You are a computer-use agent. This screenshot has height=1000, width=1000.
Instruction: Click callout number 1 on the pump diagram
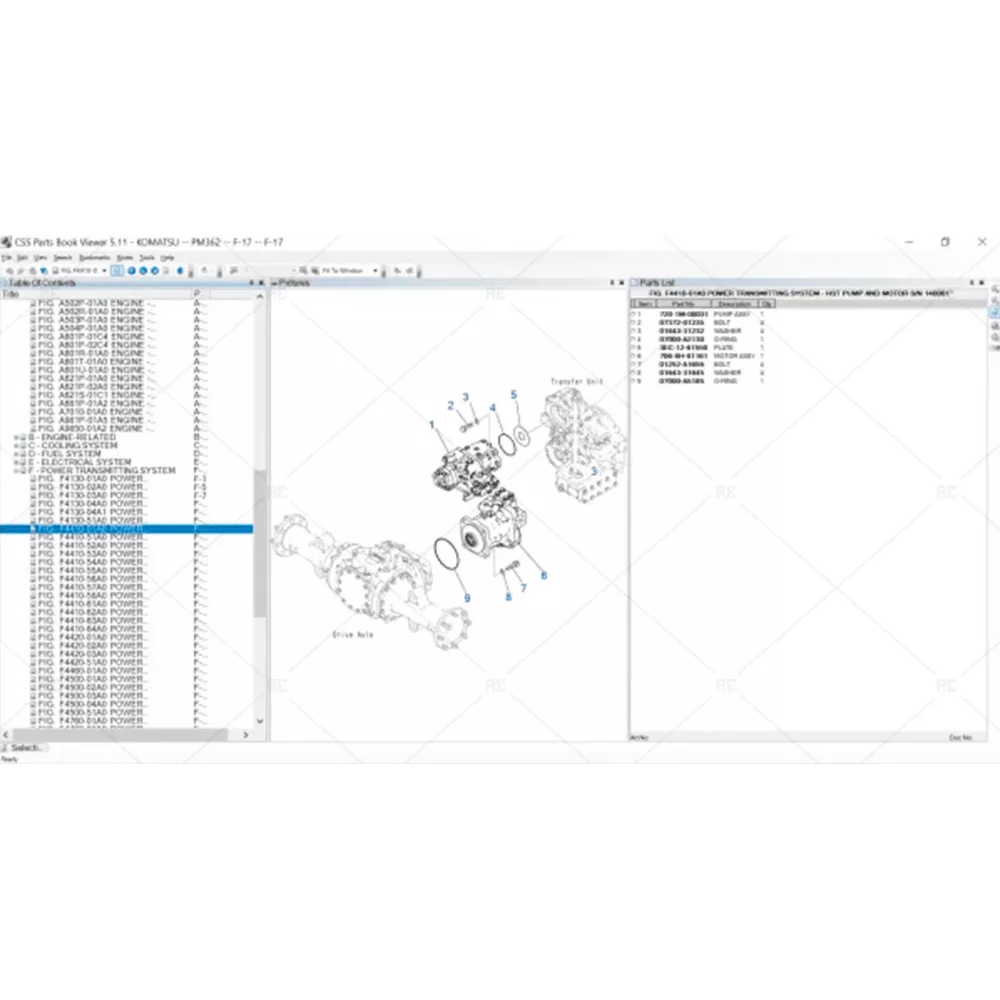click(433, 425)
